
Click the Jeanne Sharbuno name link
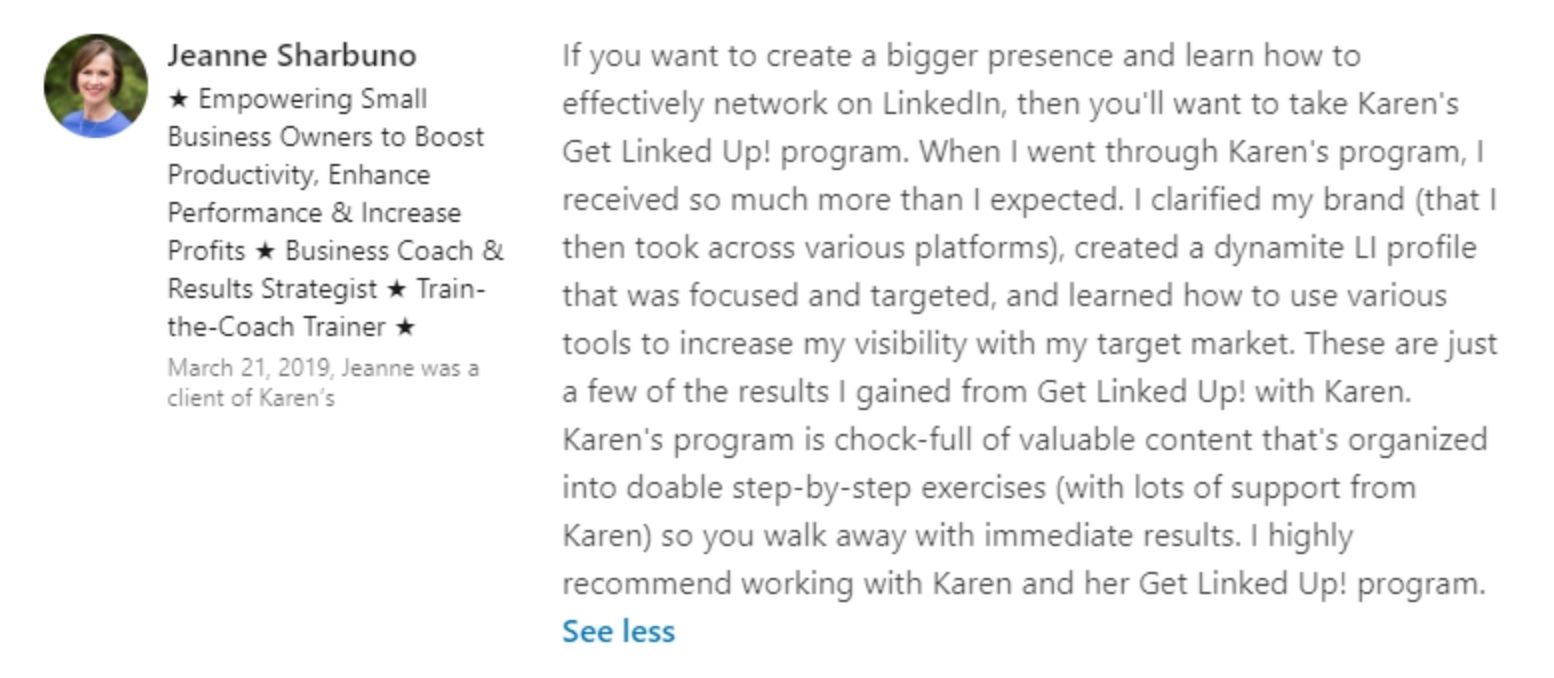(291, 55)
